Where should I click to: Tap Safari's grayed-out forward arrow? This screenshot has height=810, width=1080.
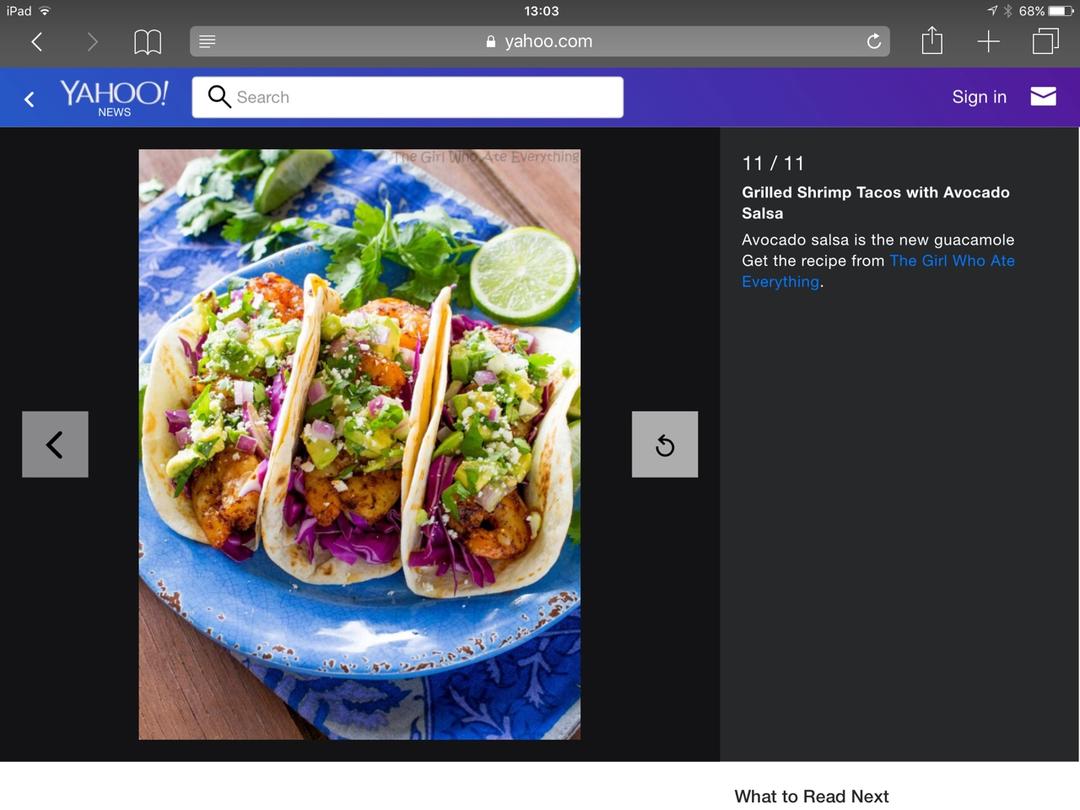click(92, 41)
